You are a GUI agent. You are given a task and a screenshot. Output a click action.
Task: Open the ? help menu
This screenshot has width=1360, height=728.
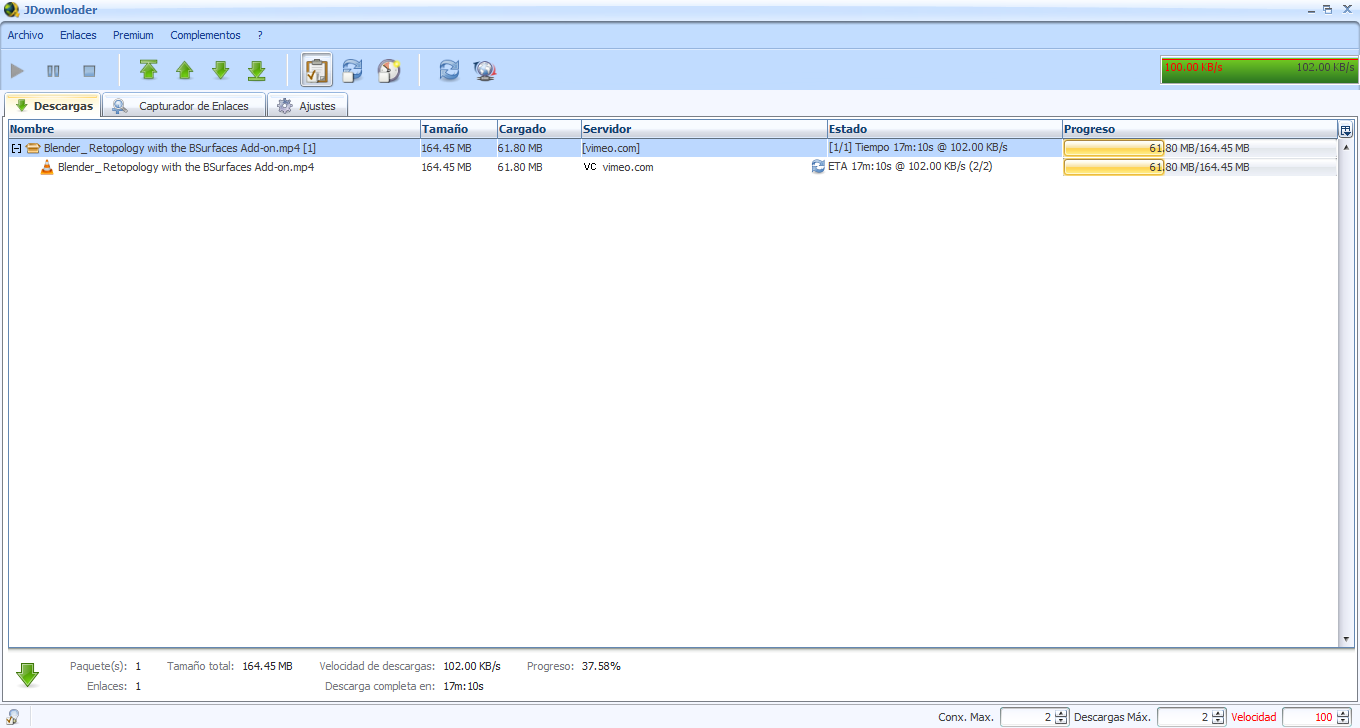pos(260,35)
